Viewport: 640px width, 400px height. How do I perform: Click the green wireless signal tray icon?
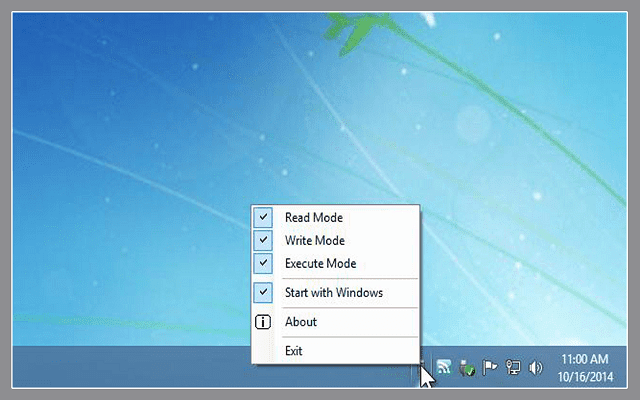coord(444,367)
